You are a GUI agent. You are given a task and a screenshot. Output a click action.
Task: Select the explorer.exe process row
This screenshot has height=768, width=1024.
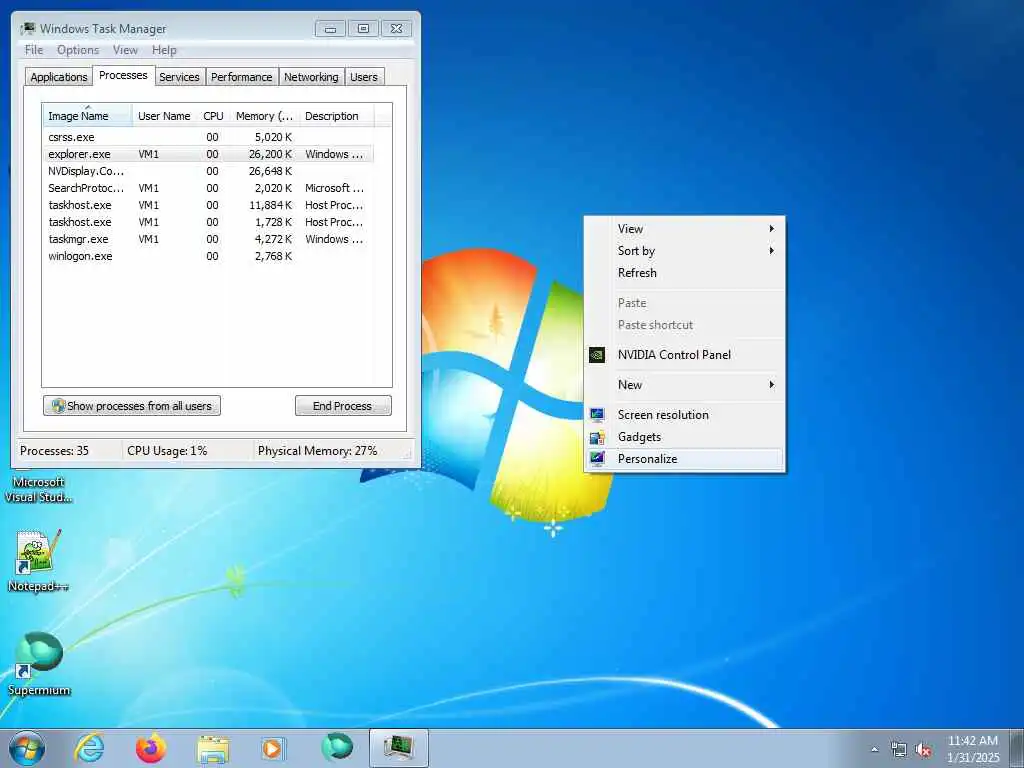point(208,154)
